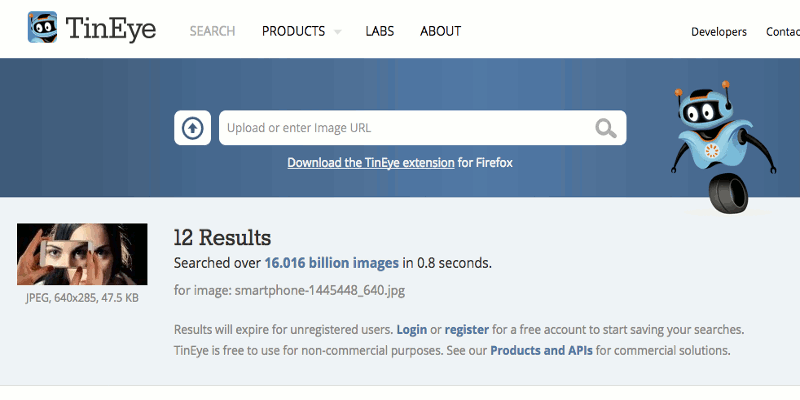
Task: Open the ABOUT page
Action: (x=440, y=31)
